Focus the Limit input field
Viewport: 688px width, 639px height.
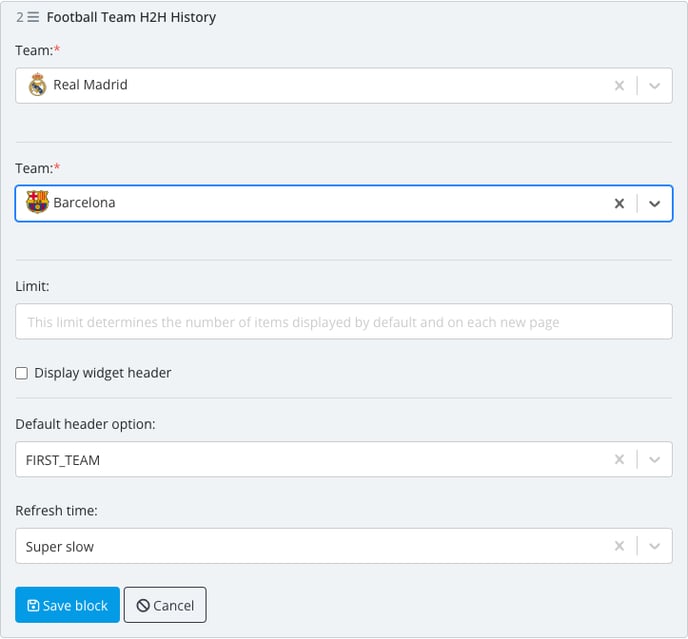click(344, 321)
